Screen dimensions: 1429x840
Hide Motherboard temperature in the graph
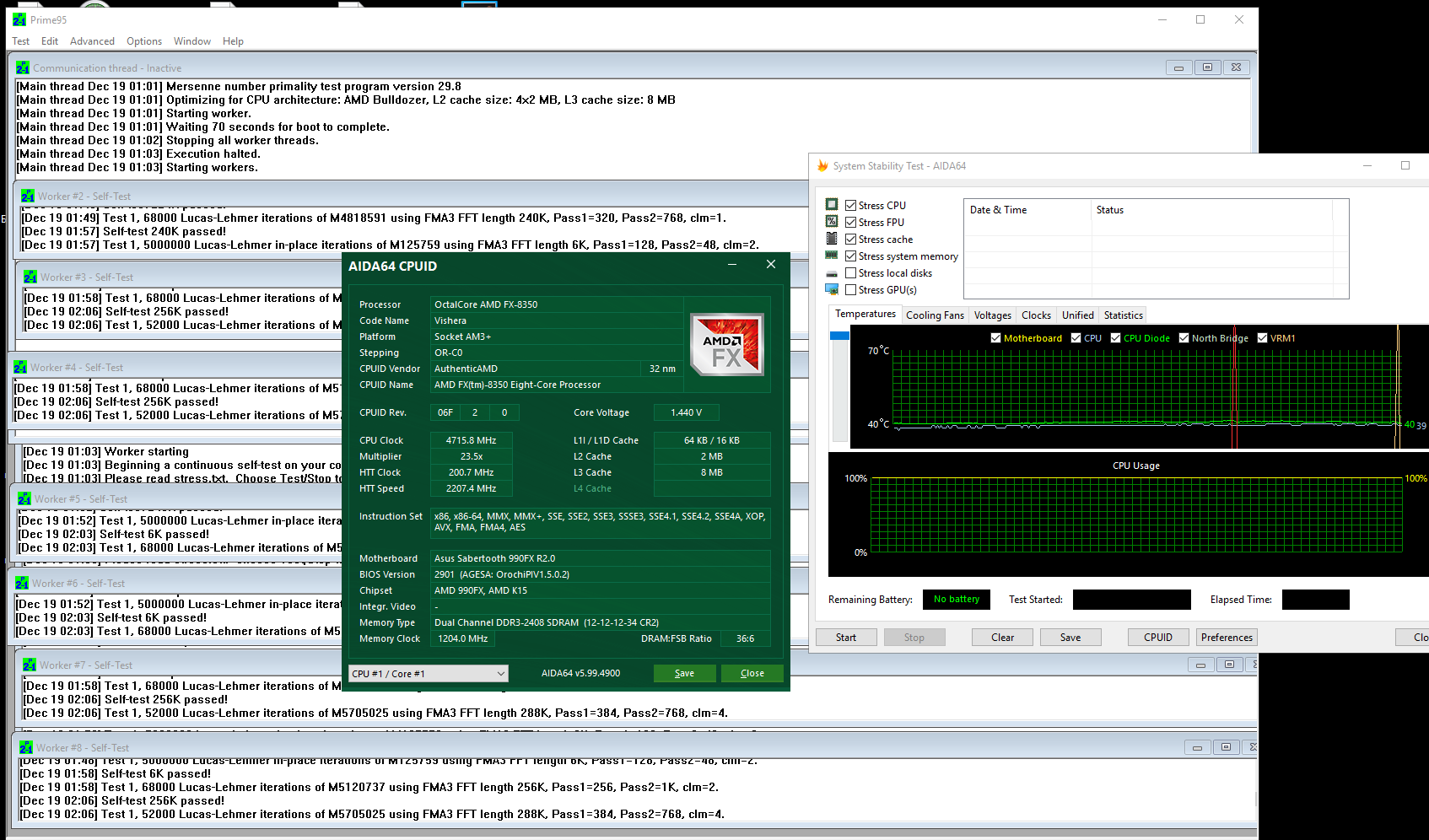click(x=996, y=337)
